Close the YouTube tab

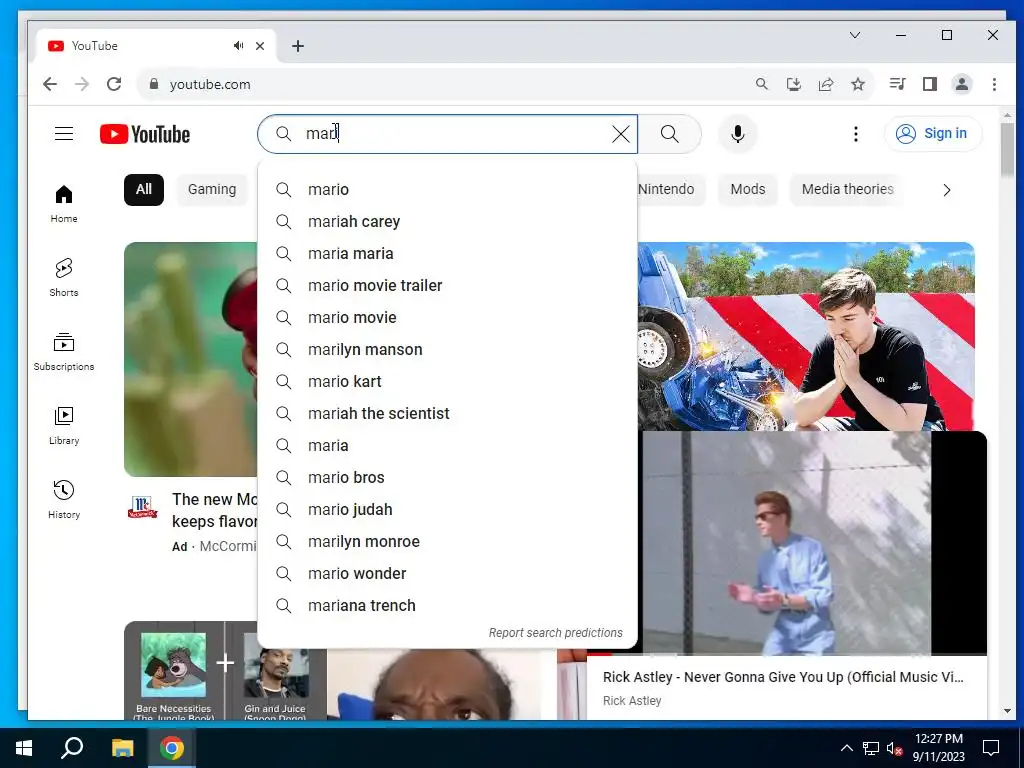pyautogui.click(x=260, y=46)
